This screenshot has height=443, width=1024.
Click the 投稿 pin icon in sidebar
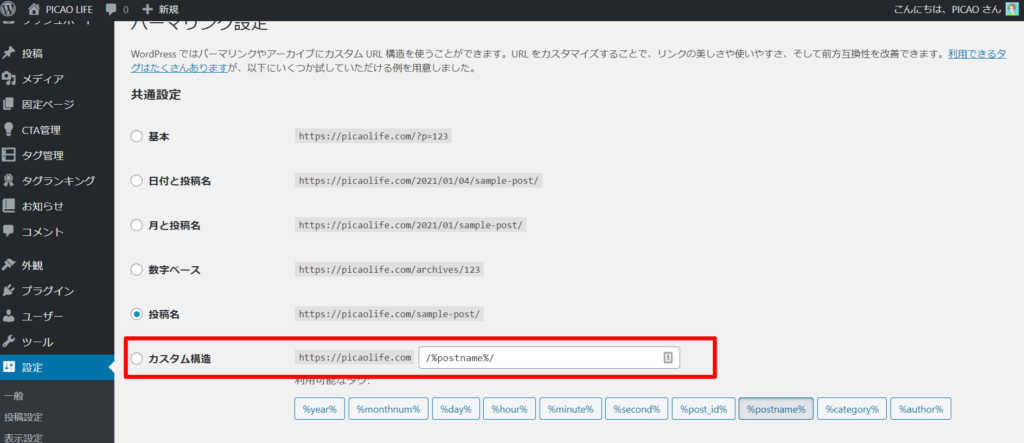click(9, 53)
